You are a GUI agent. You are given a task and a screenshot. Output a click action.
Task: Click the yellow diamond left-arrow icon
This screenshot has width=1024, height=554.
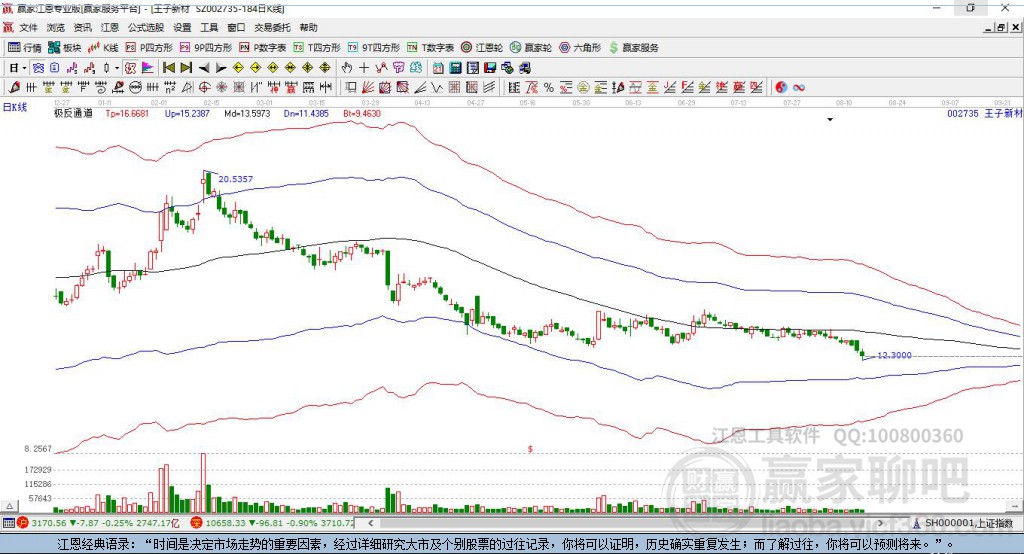238,68
